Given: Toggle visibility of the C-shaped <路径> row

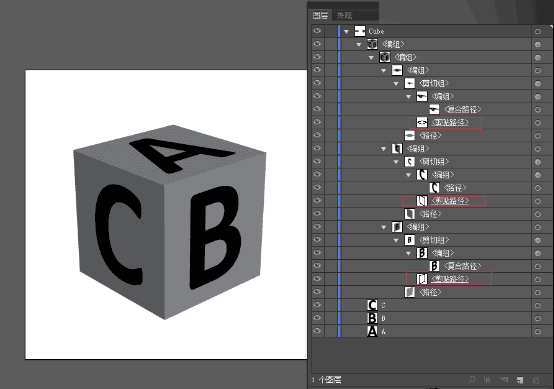Looking at the screenshot, I should click(x=317, y=187).
